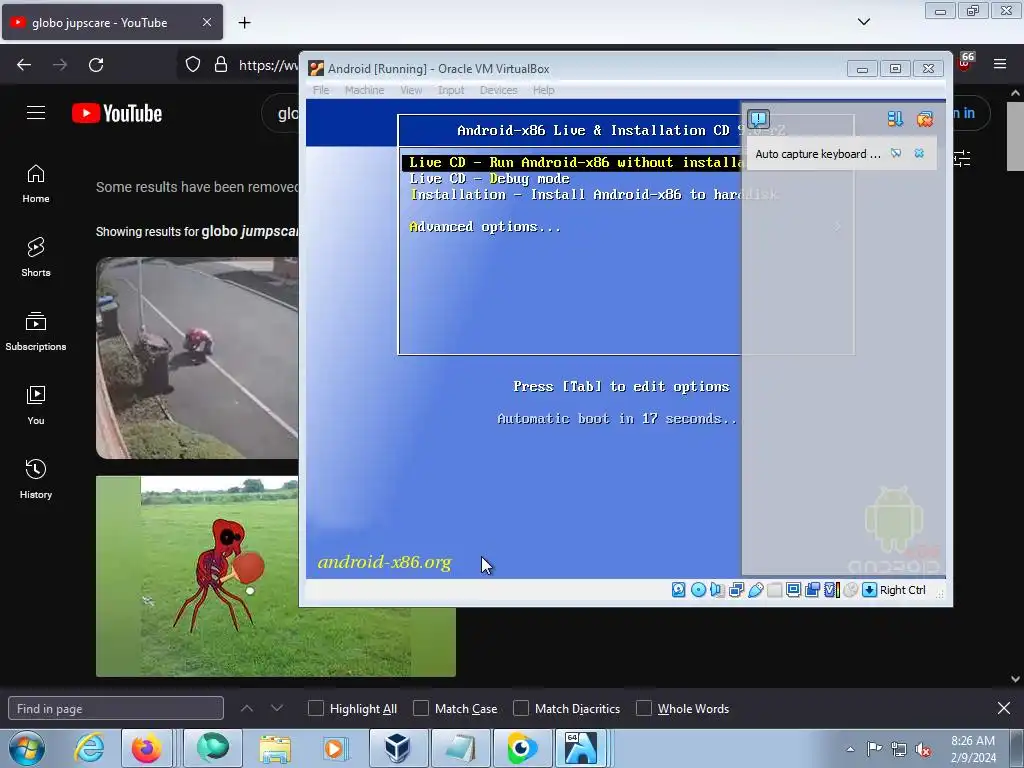Open Windows Start menu
The height and width of the screenshot is (768, 1024).
pos(27,748)
